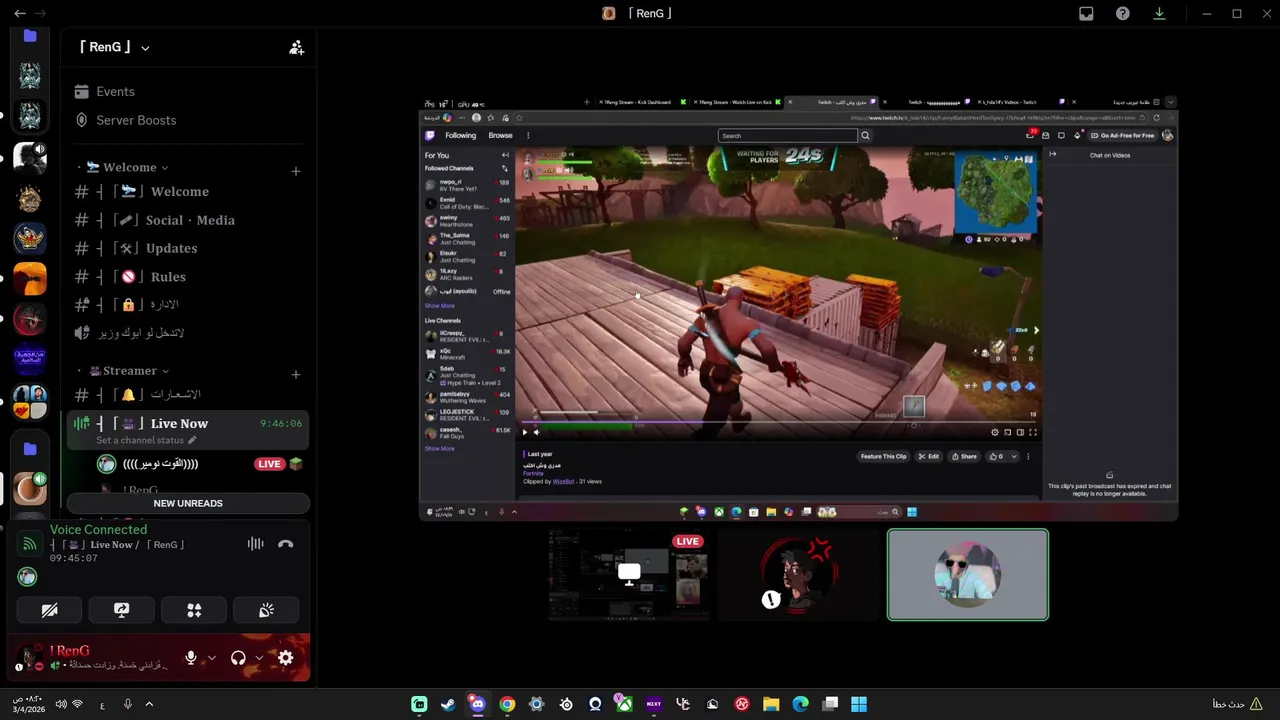Open voice connection quality details
Viewport: 1280px width, 720px height.
click(30, 544)
